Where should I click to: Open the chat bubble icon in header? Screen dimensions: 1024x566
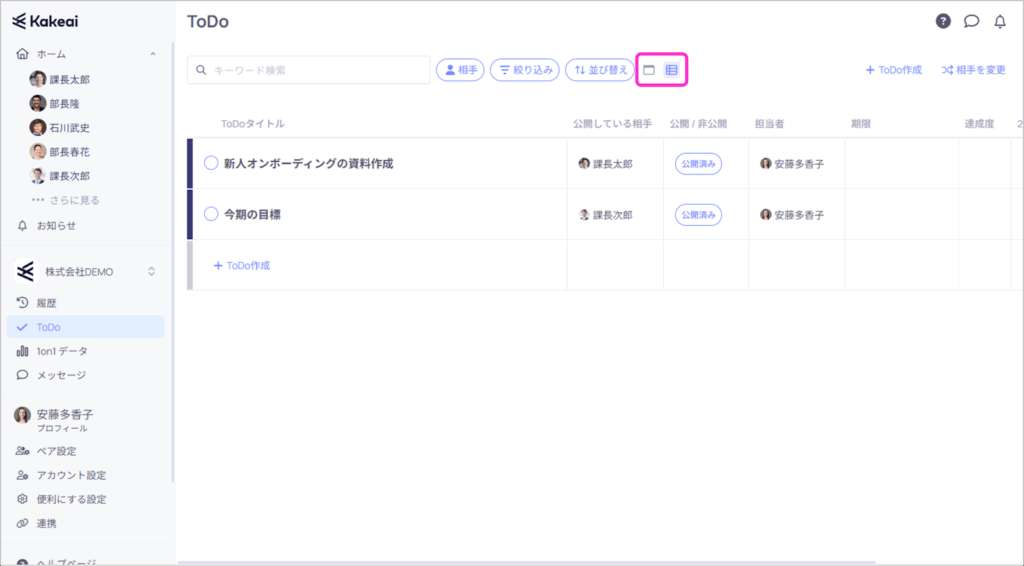click(x=971, y=21)
